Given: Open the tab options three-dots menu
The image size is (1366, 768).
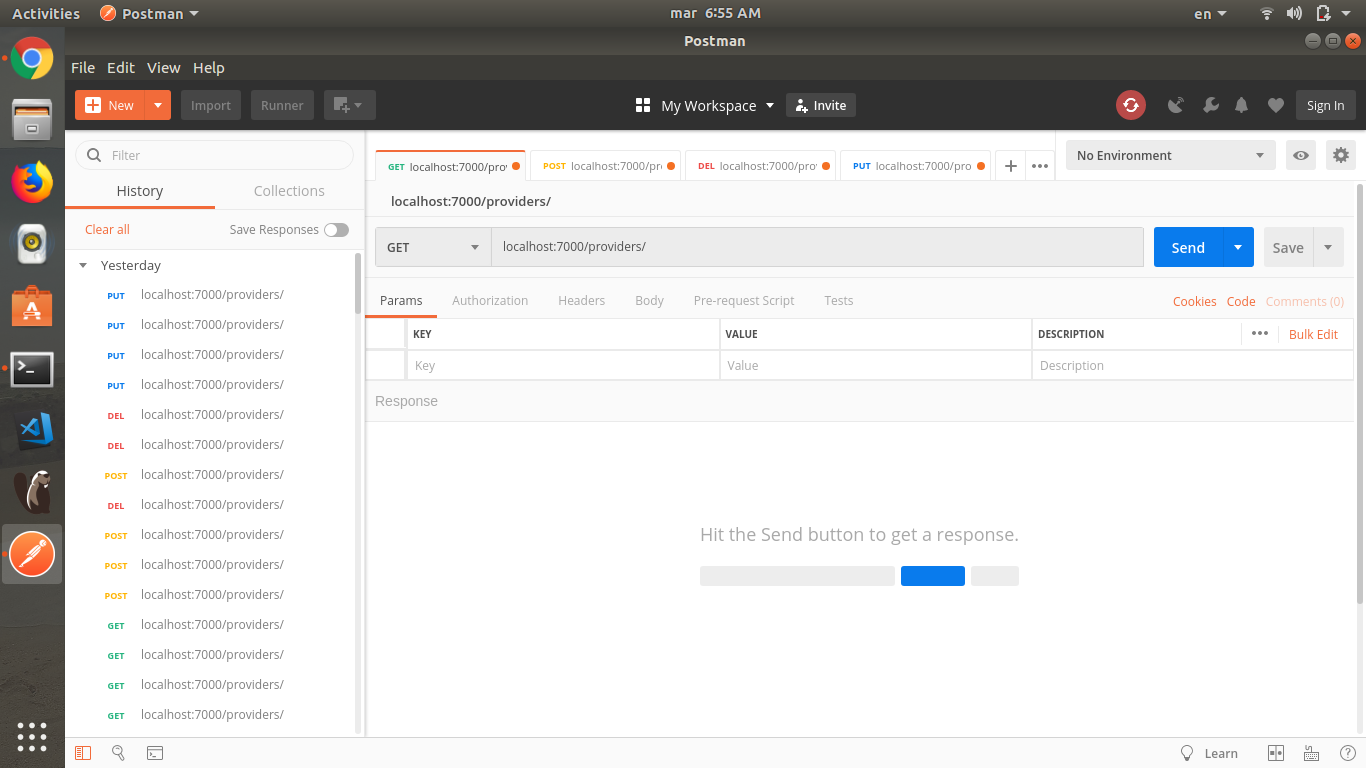Looking at the screenshot, I should [1040, 166].
